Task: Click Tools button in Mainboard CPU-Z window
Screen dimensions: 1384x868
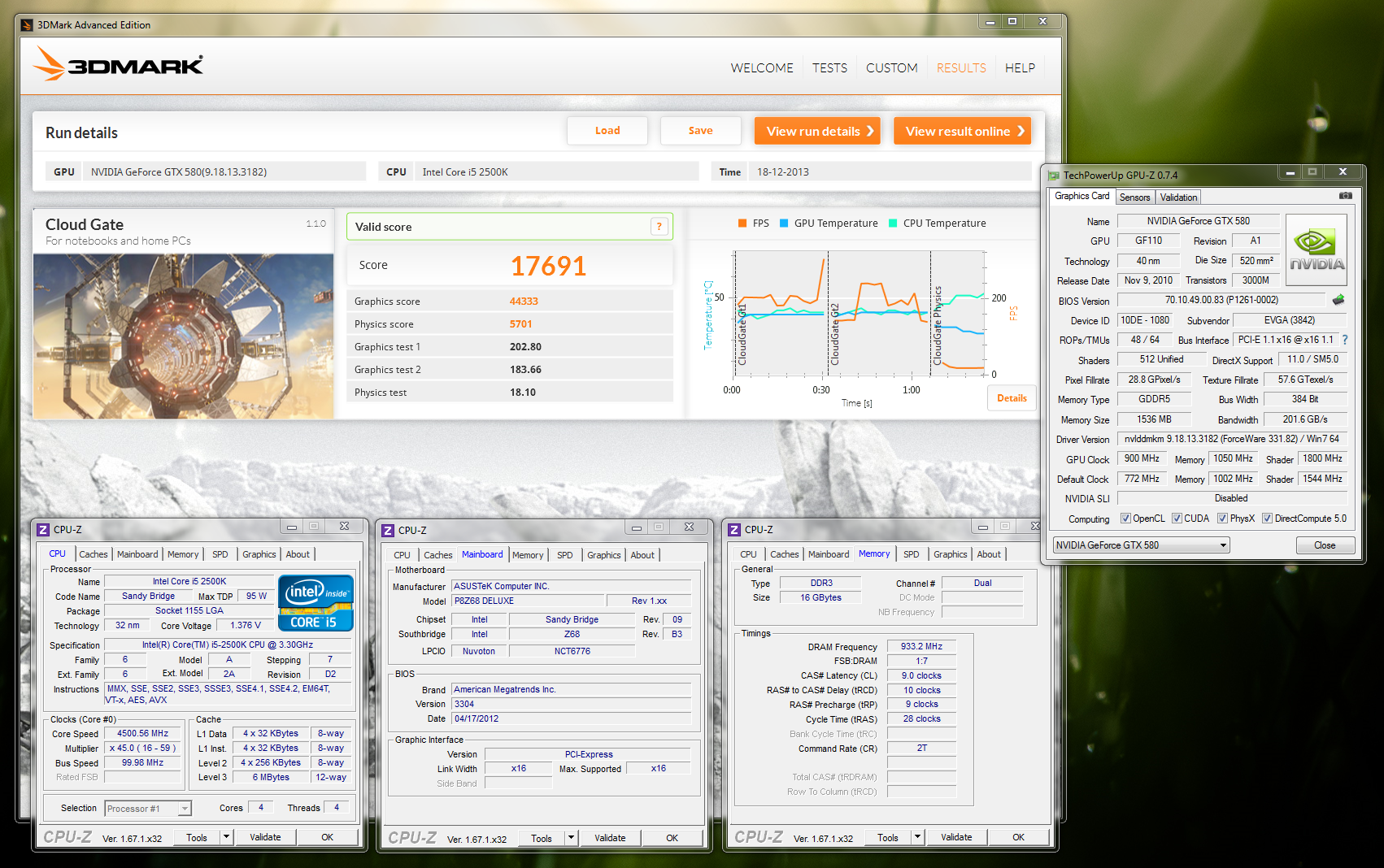Action: [x=542, y=838]
